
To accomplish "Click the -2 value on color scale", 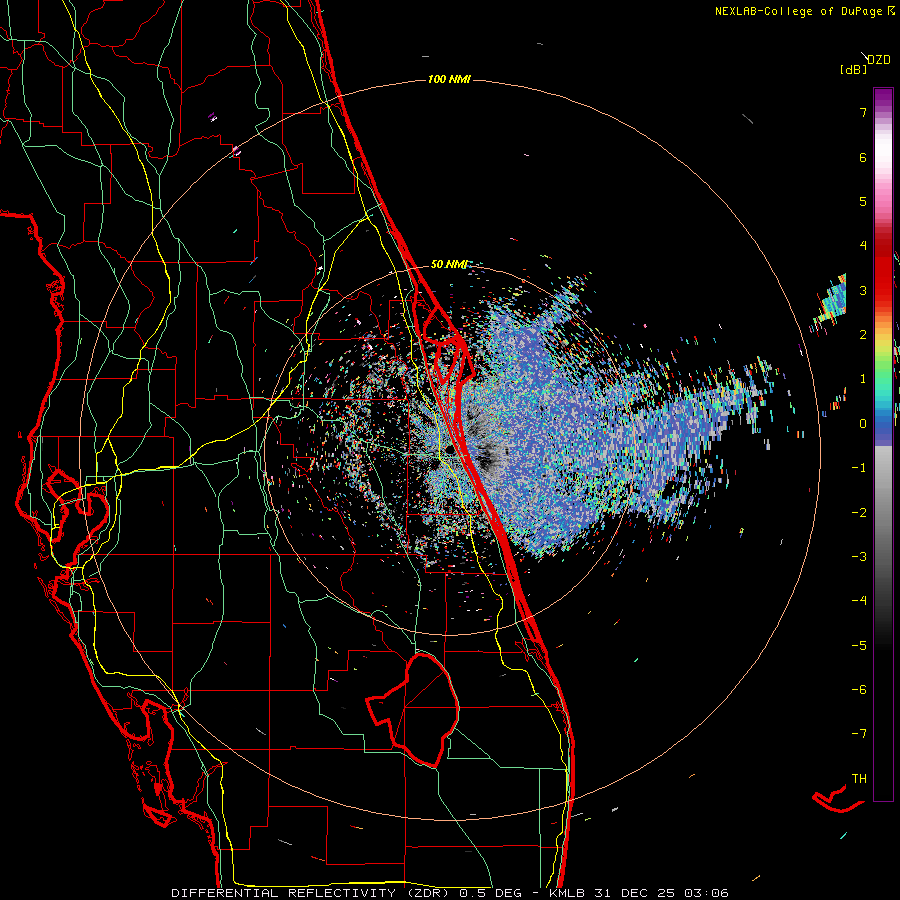I will click(859, 513).
